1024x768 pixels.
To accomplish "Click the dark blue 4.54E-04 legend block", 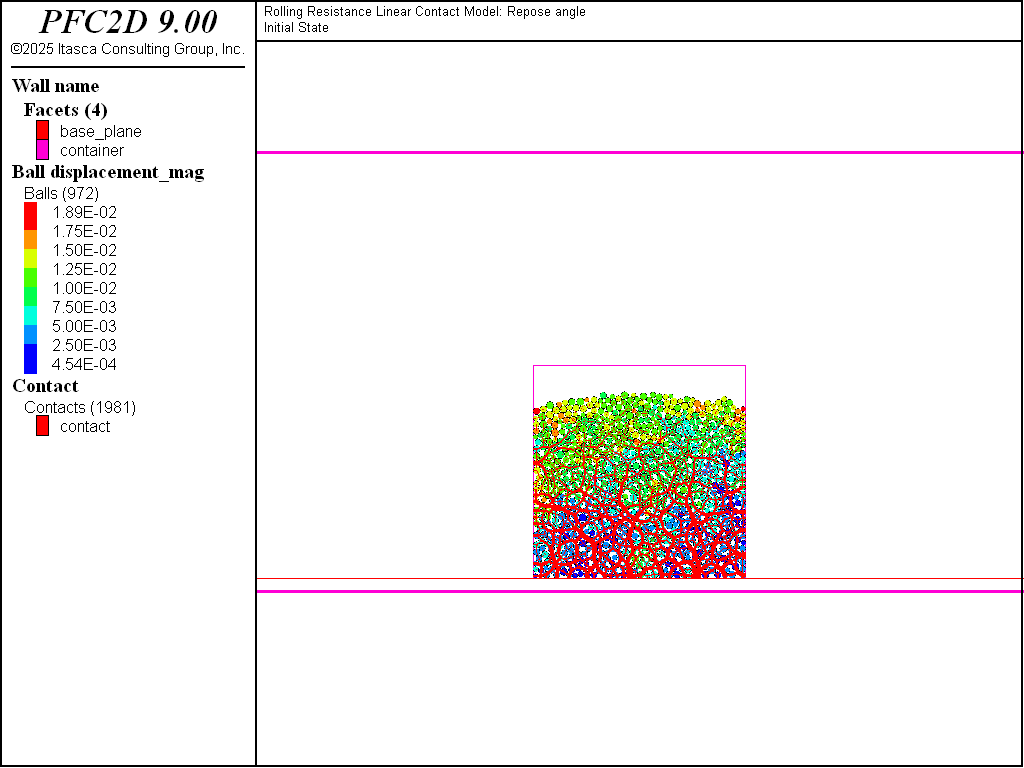I will click(x=31, y=359).
